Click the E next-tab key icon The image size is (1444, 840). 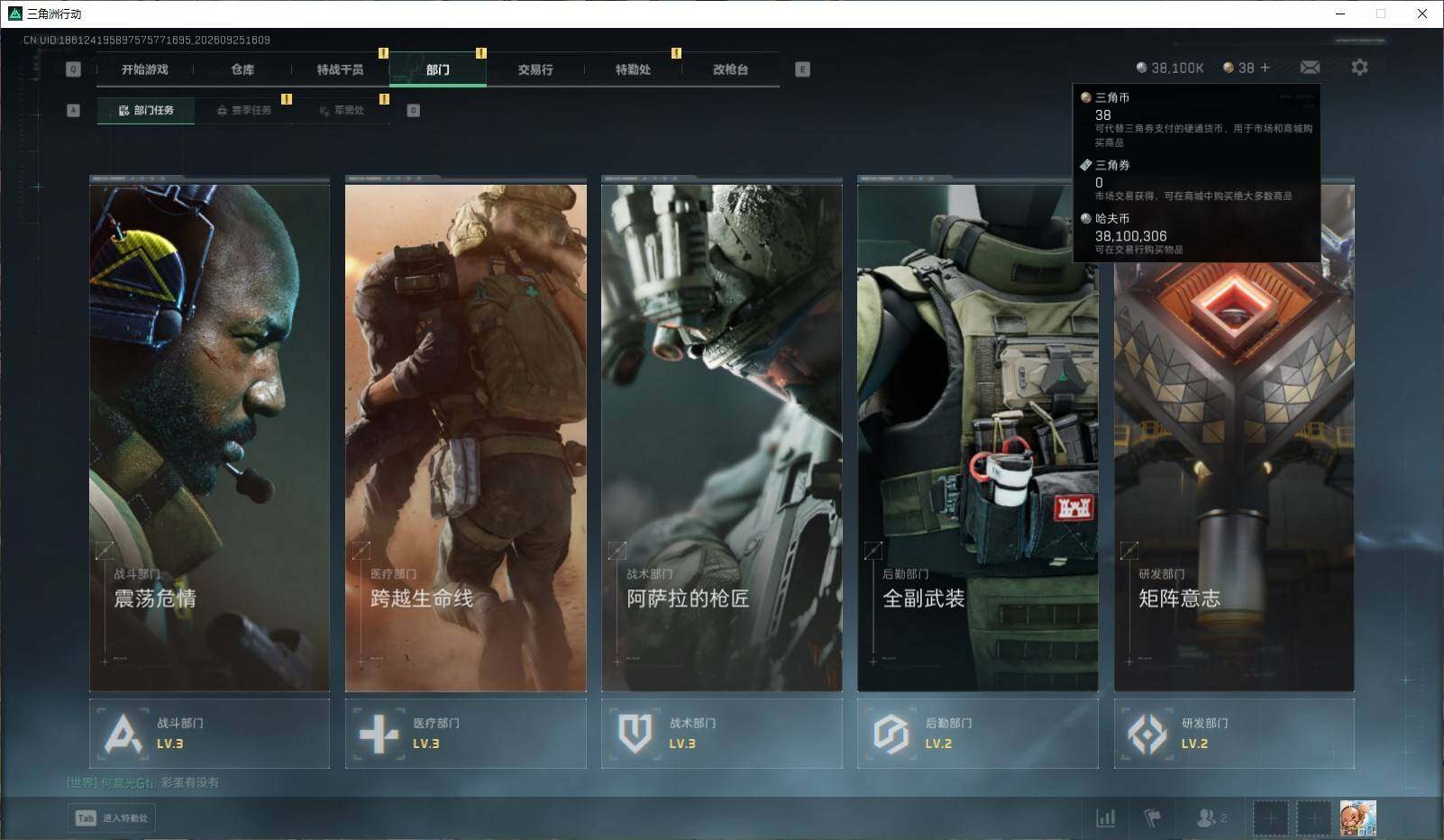coord(802,69)
